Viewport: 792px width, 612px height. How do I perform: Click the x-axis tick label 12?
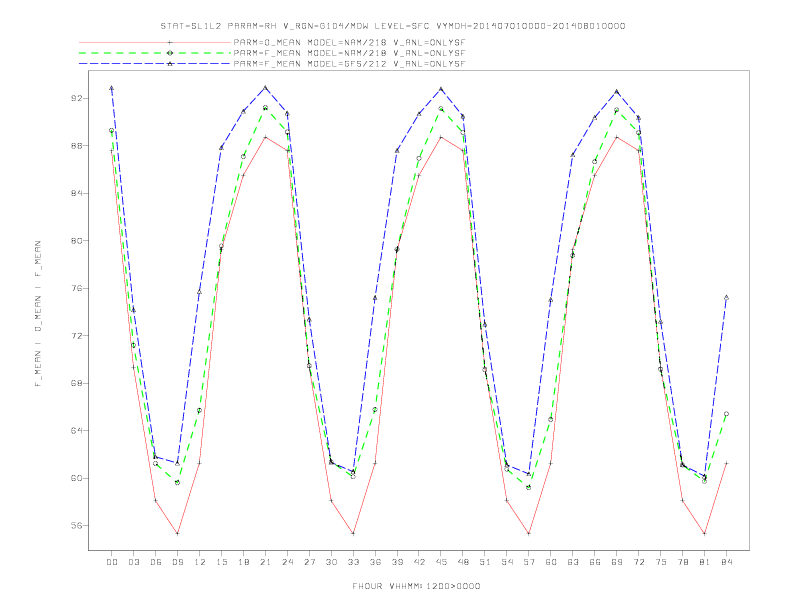tap(200, 562)
